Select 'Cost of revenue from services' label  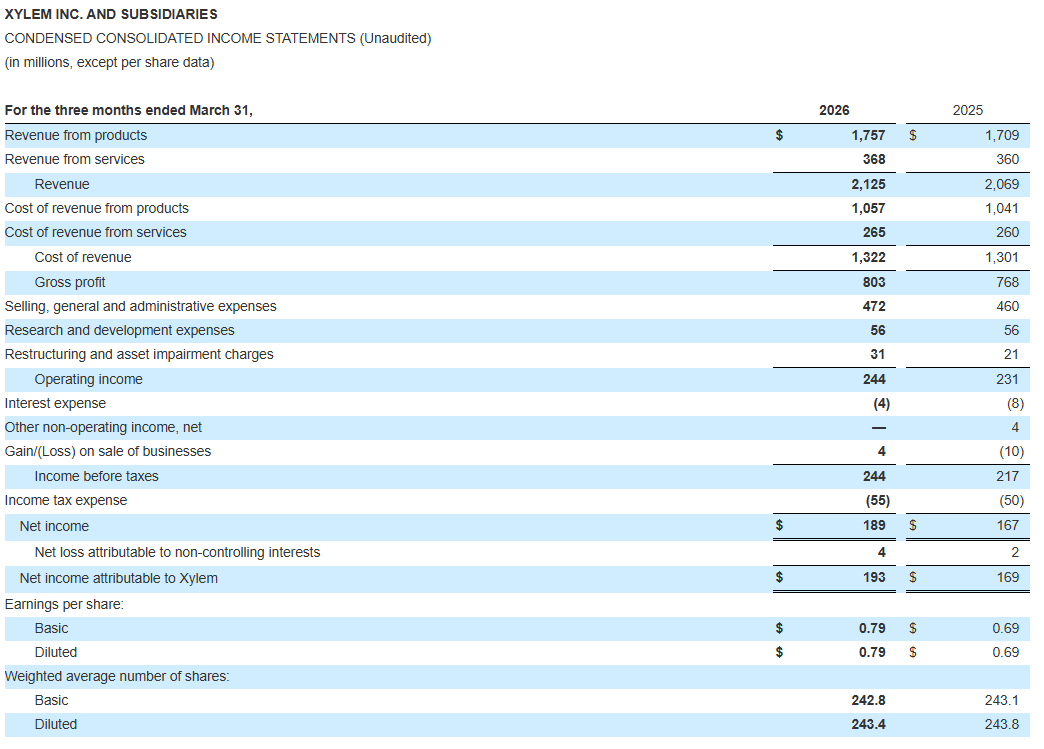coord(95,232)
